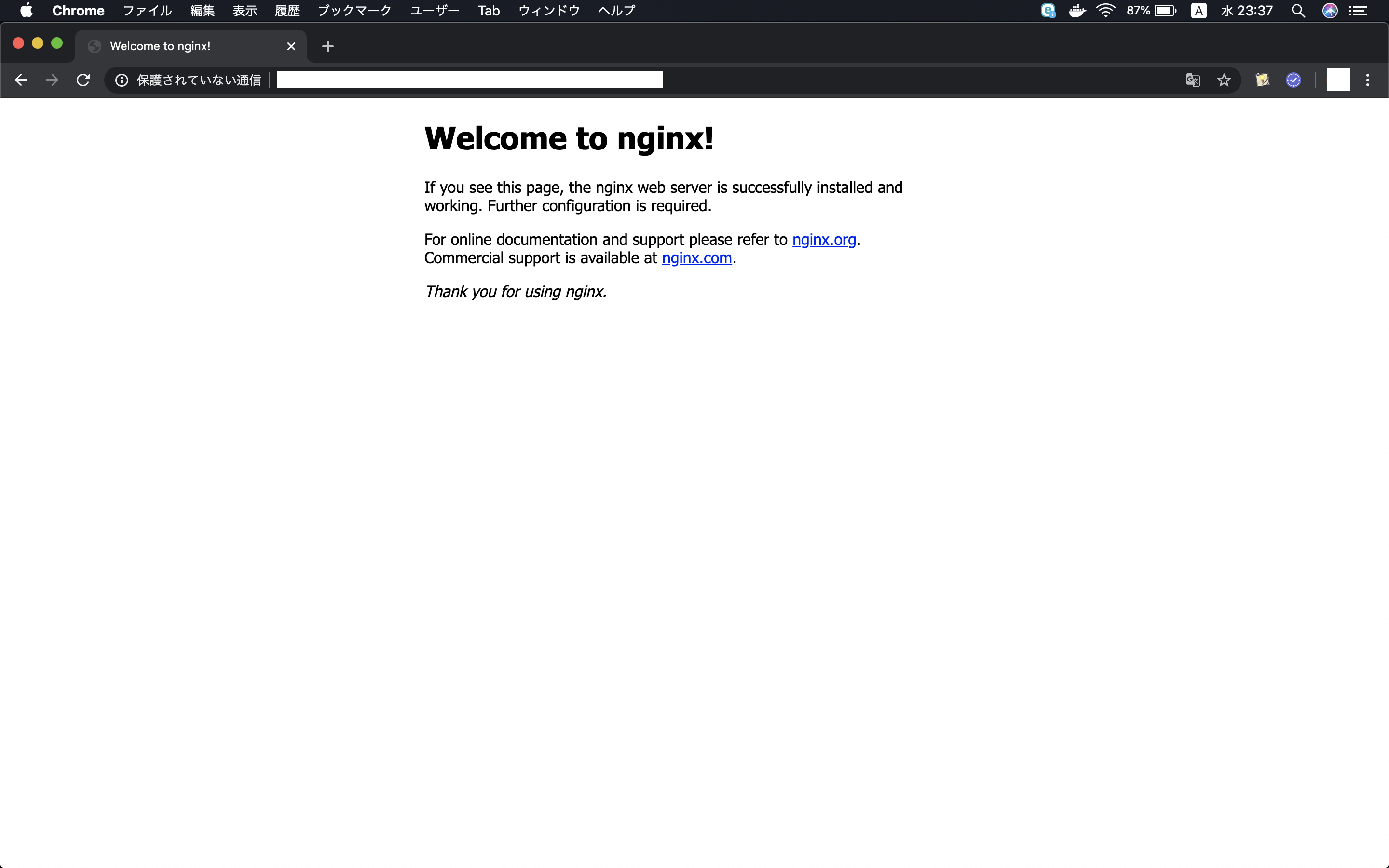
Task: Close the Welcome to nginx! tab
Action: 291,46
